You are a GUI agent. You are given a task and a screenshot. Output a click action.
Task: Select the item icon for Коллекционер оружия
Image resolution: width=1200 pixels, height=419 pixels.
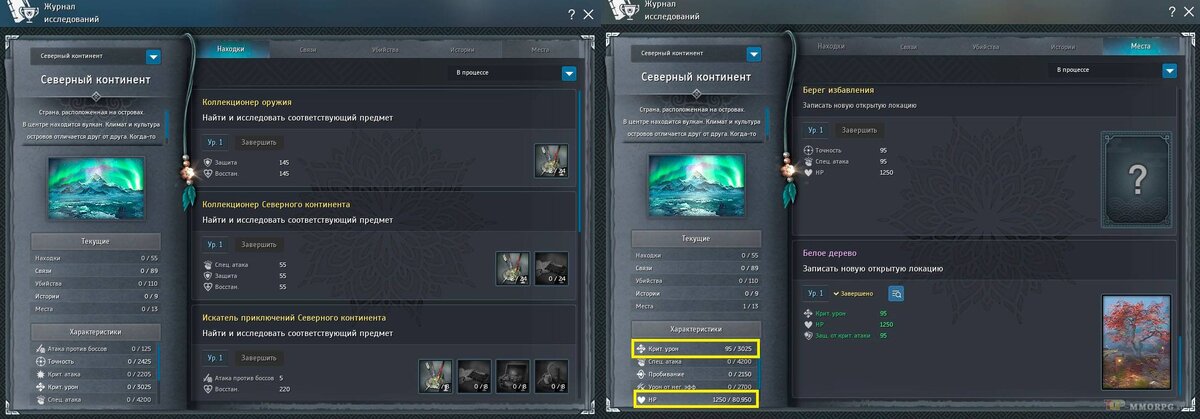[550, 160]
